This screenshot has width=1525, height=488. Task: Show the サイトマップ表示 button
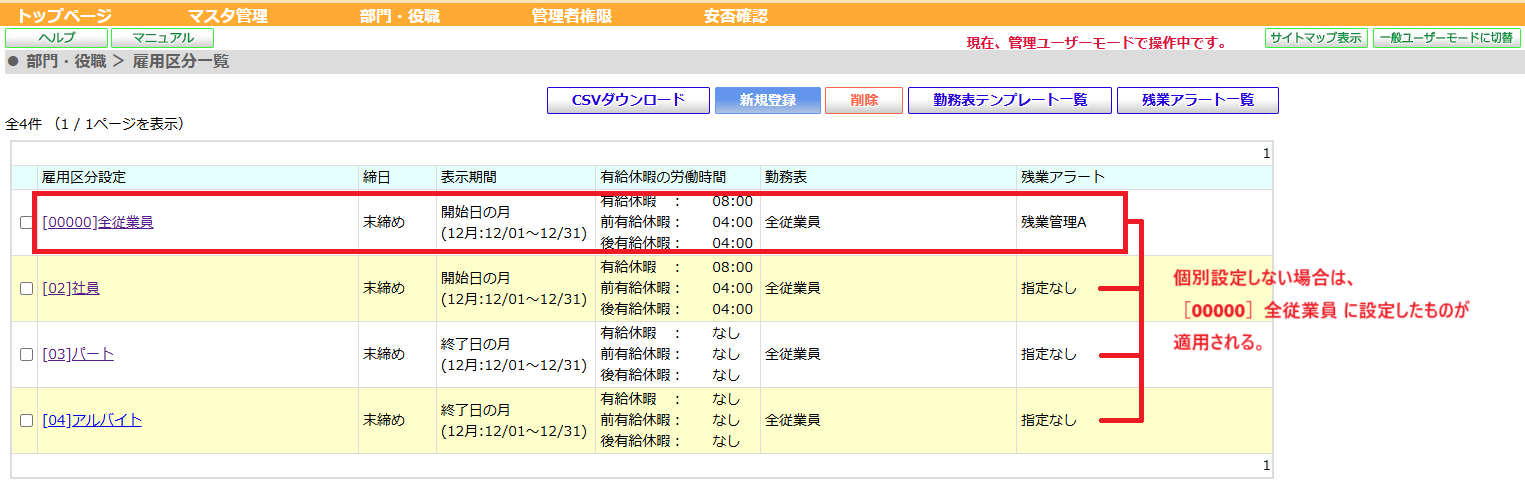(x=1315, y=38)
